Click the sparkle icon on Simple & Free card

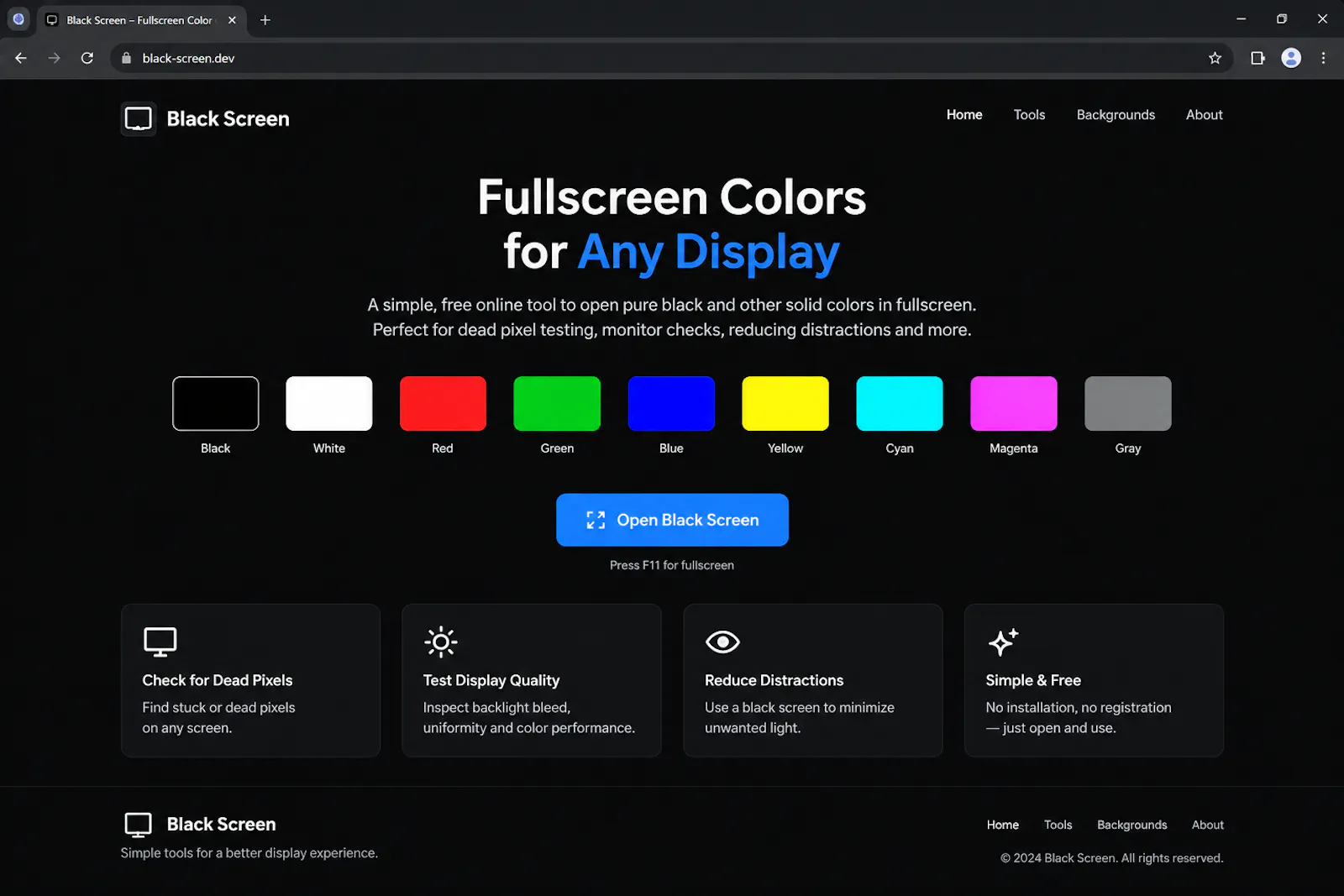1003,642
